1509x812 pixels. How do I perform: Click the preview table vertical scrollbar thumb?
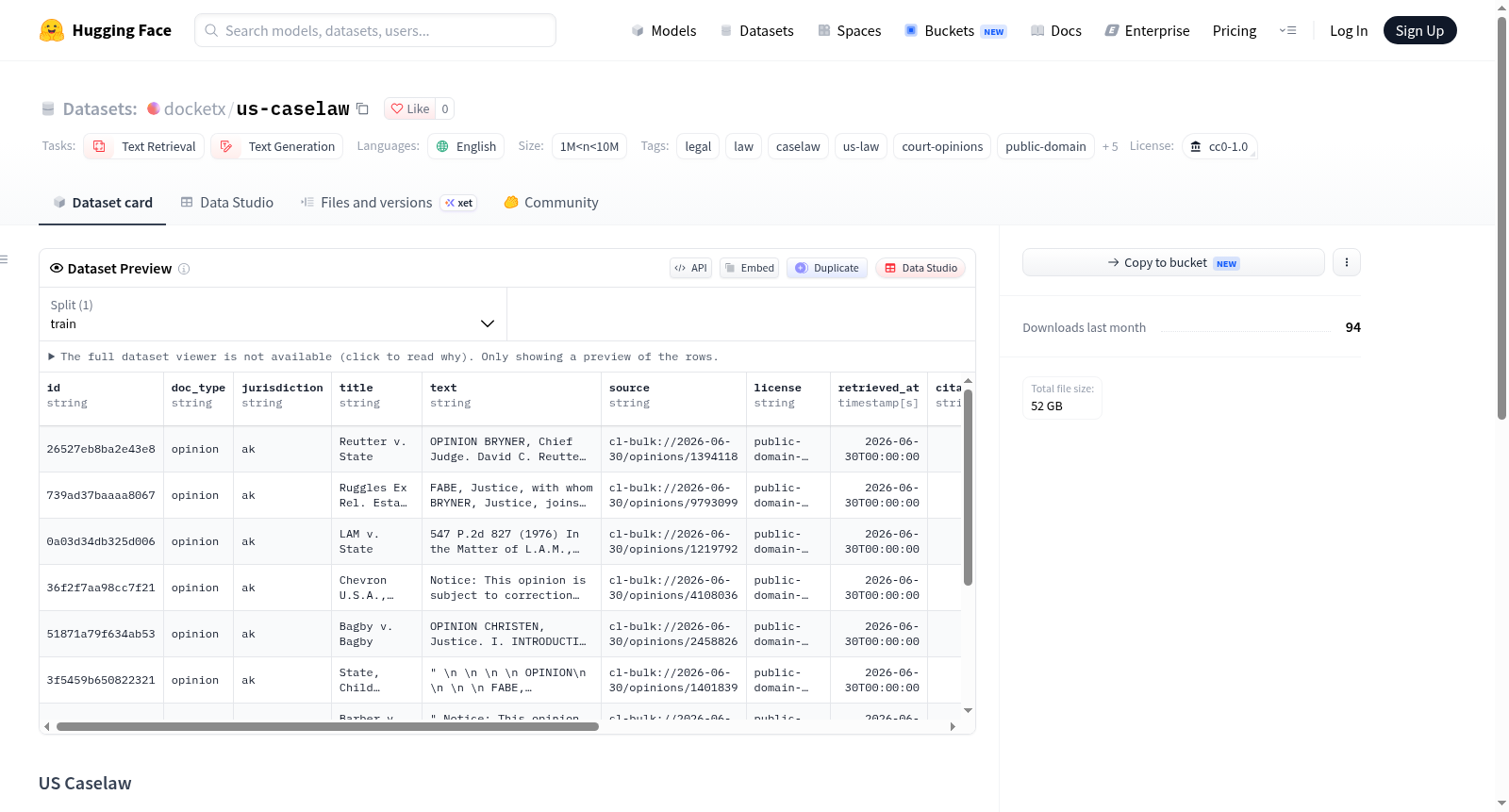[968, 487]
